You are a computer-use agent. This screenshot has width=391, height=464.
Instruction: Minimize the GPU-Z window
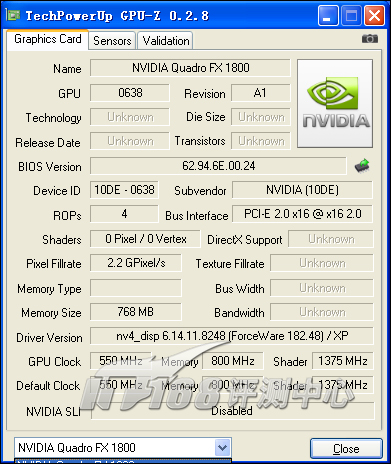[x=328, y=15]
